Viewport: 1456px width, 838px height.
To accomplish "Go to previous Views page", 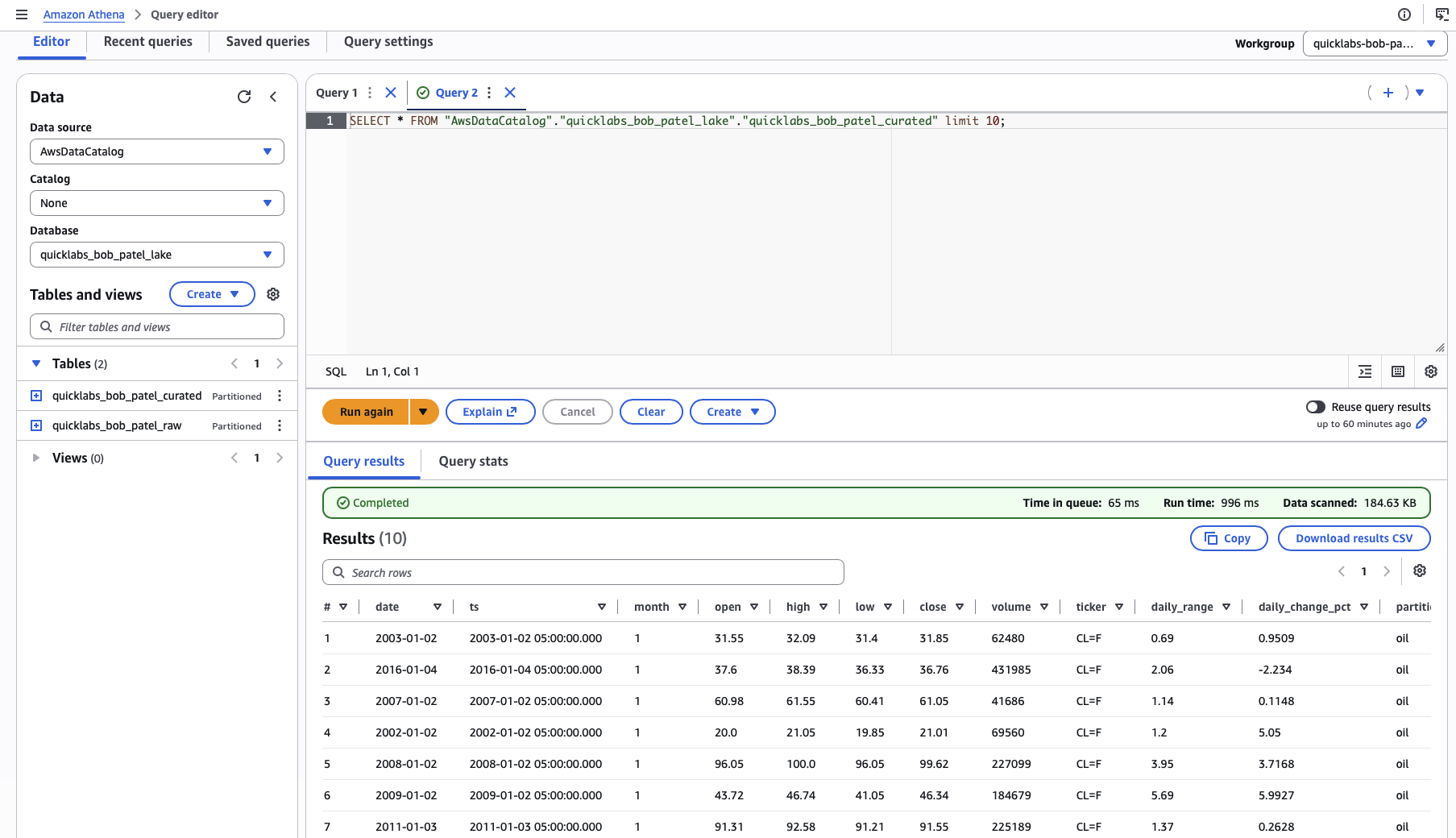I will (x=234, y=458).
